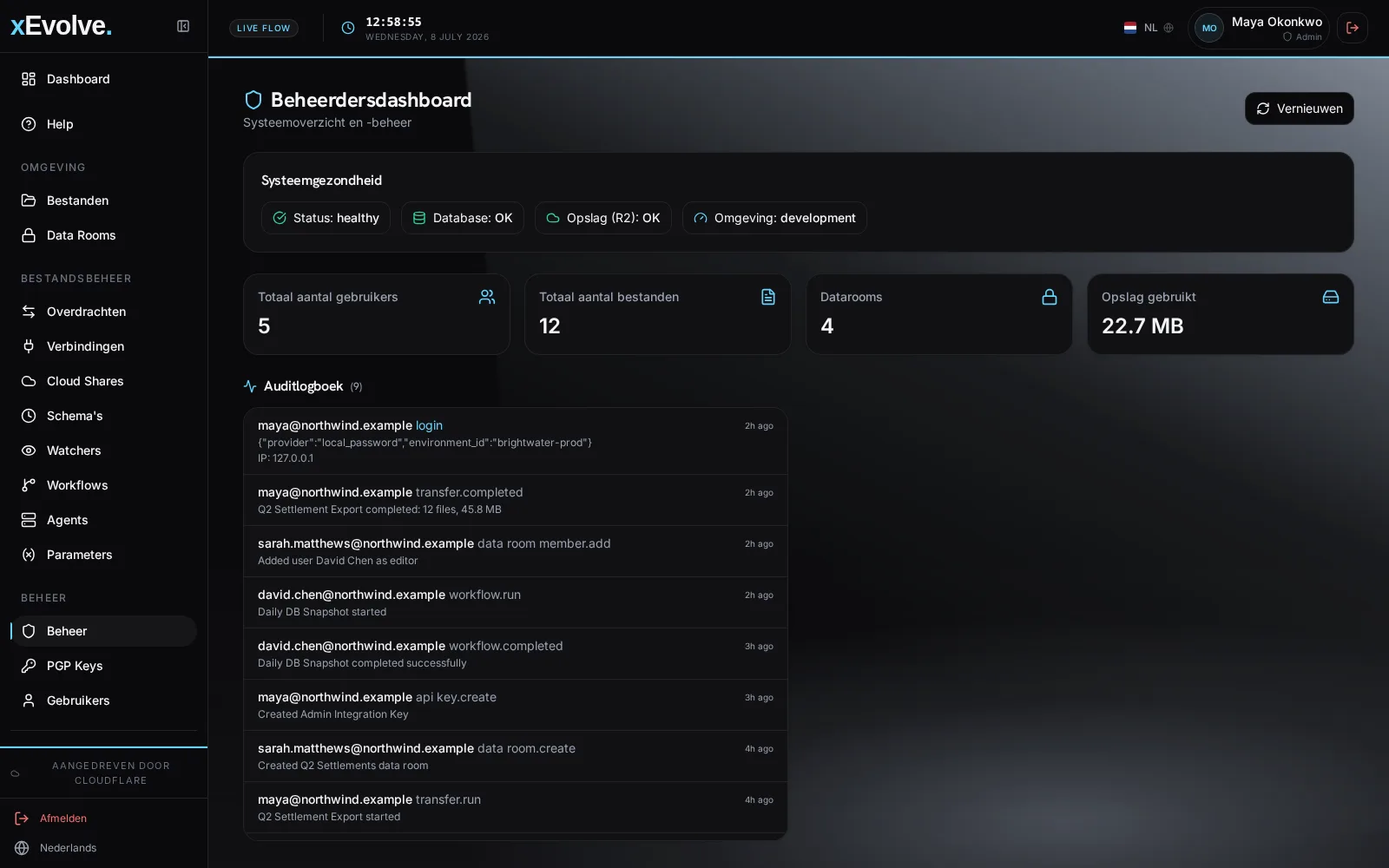
Task: Open the Maya Okonkwo account menu
Action: 1259,28
